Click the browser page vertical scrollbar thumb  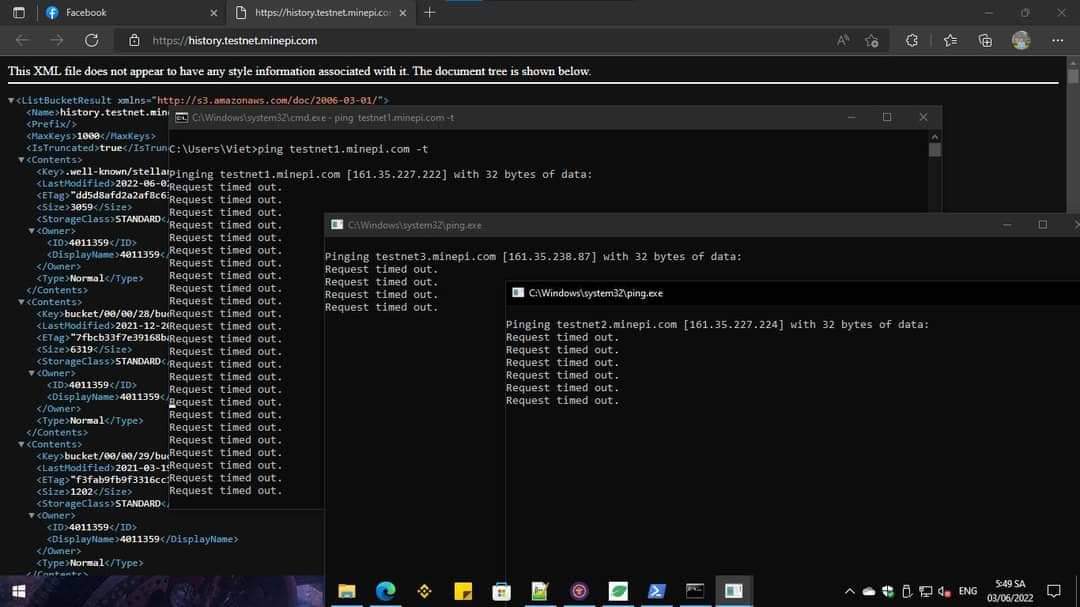pos(1073,76)
